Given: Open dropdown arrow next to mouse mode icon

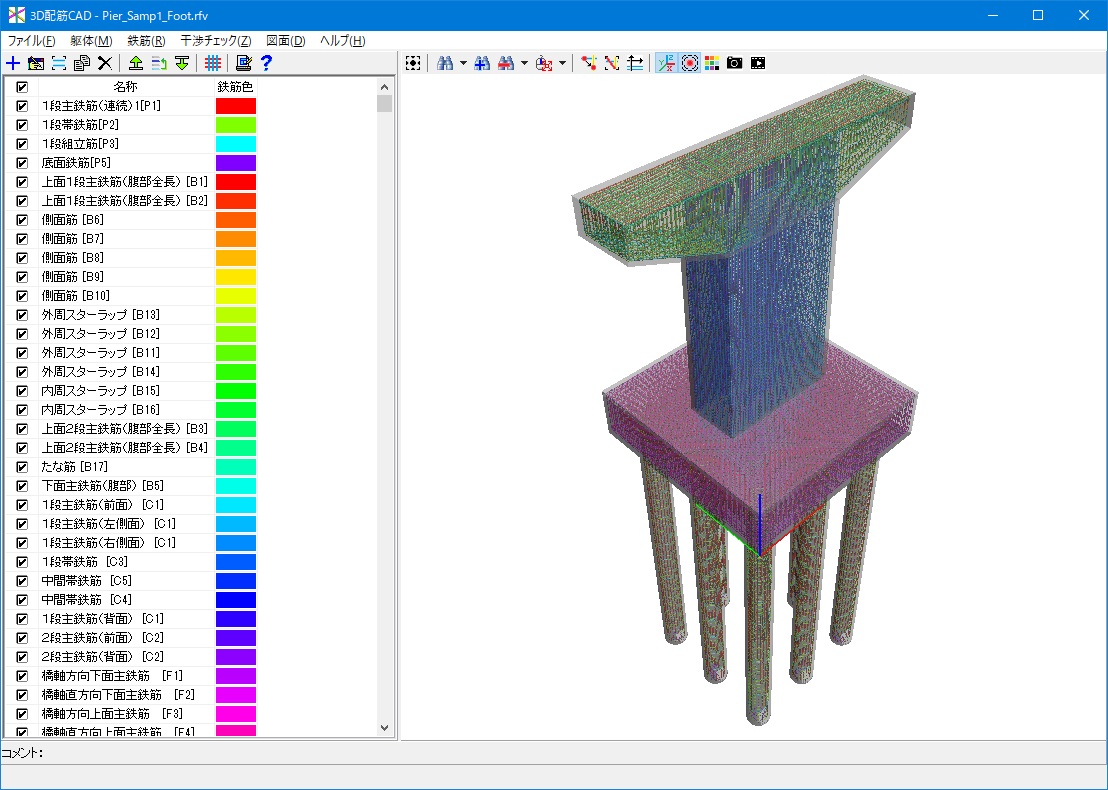Looking at the screenshot, I should coord(562,64).
